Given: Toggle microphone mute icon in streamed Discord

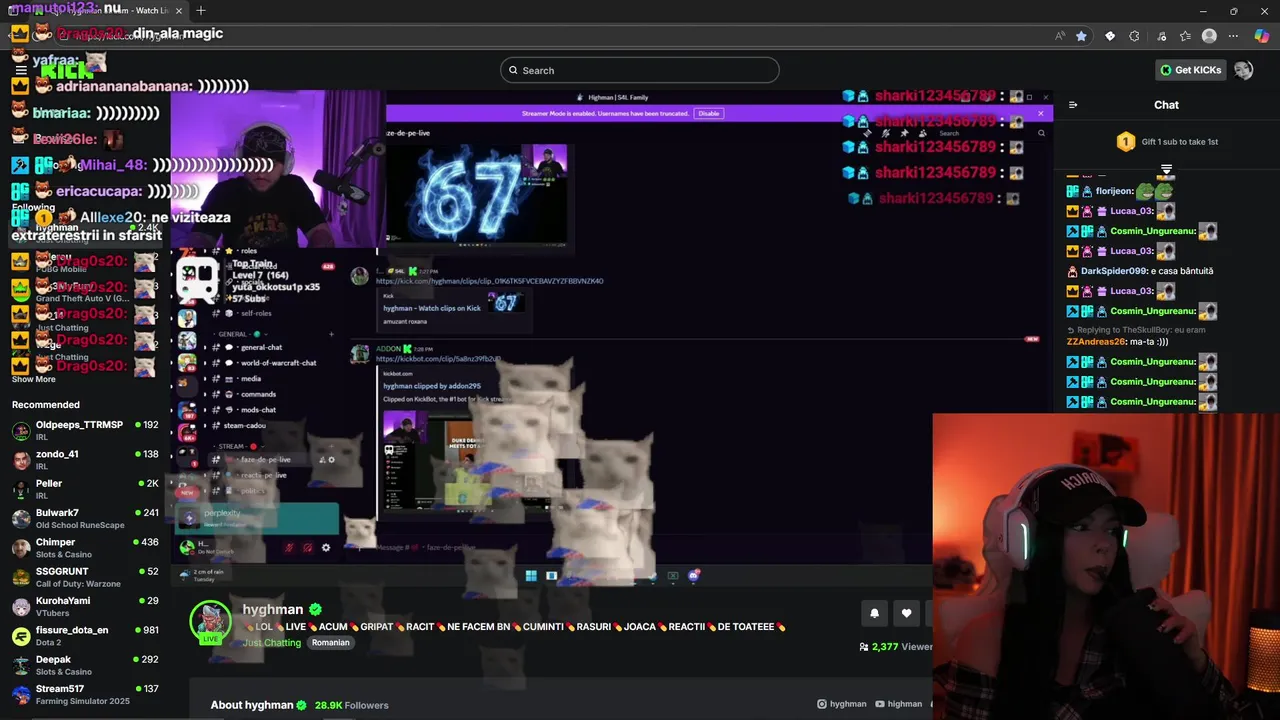Looking at the screenshot, I should tap(289, 548).
